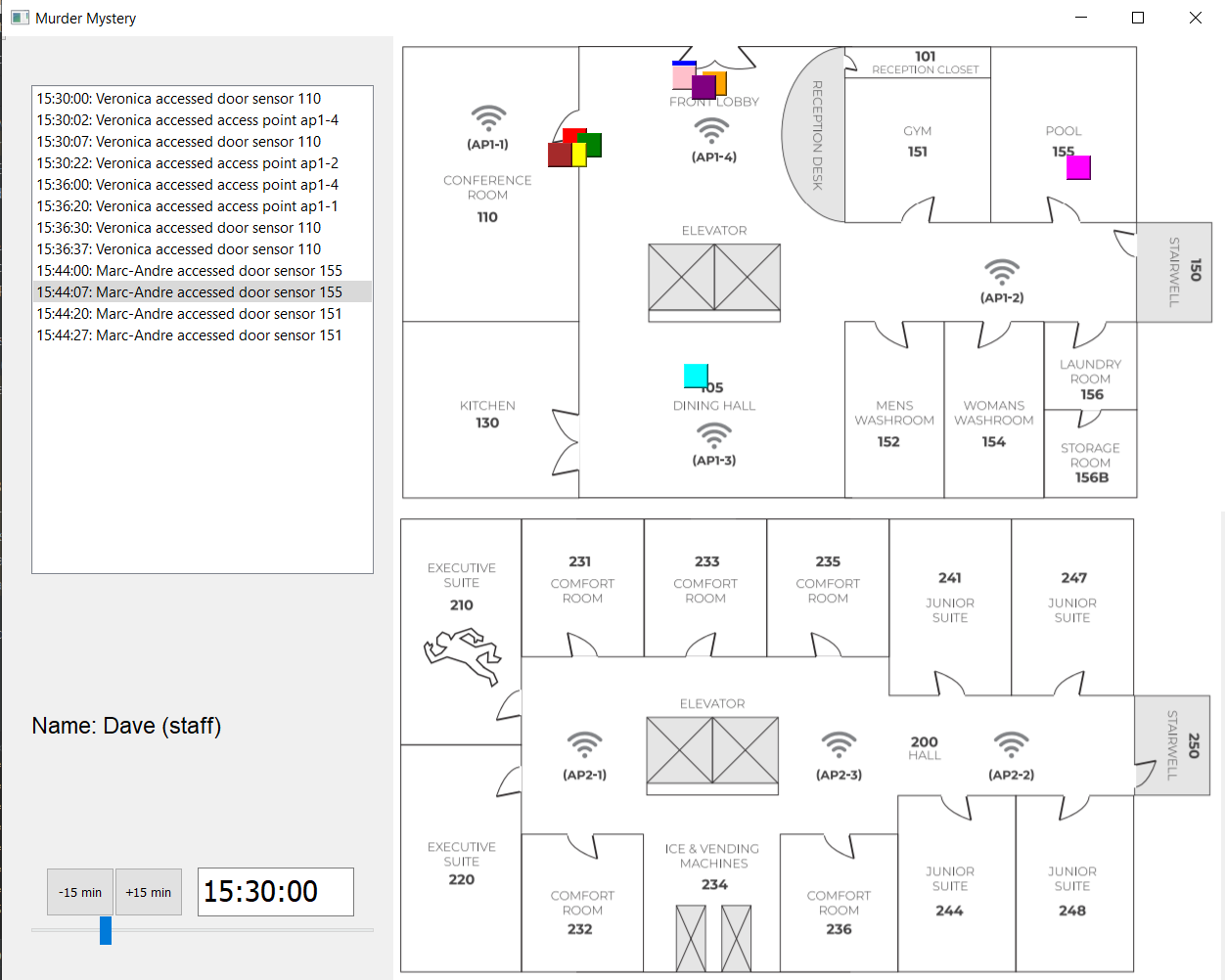The width and height of the screenshot is (1225, 980).
Task: Click the Reception Desk on the map
Action: click(x=814, y=134)
